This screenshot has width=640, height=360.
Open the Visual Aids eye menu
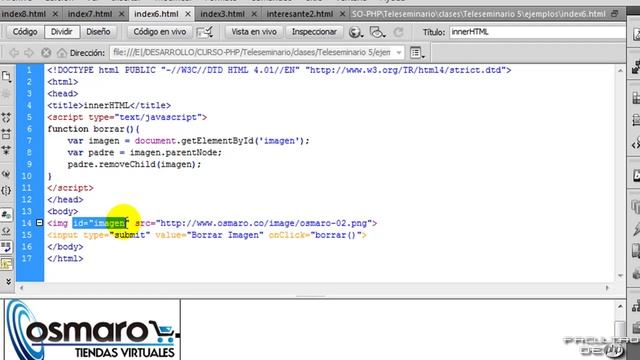coord(377,32)
